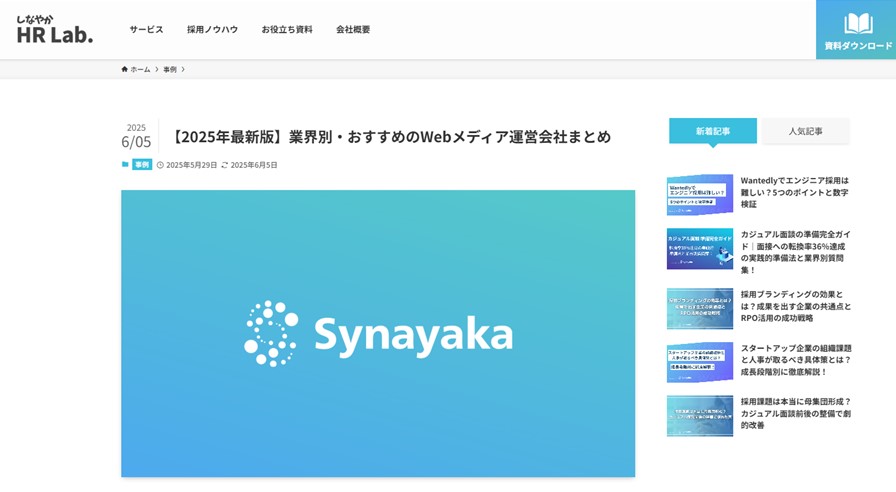Open the 採用ブランディングの効果 article thumbnail

pyautogui.click(x=700, y=309)
